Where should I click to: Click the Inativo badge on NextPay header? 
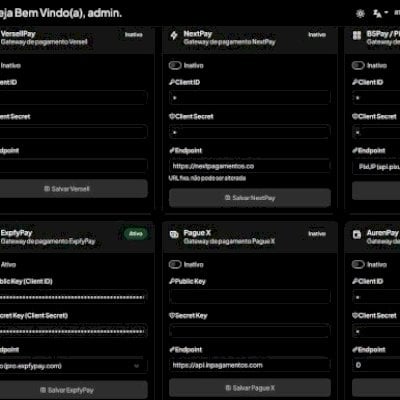tap(317, 35)
